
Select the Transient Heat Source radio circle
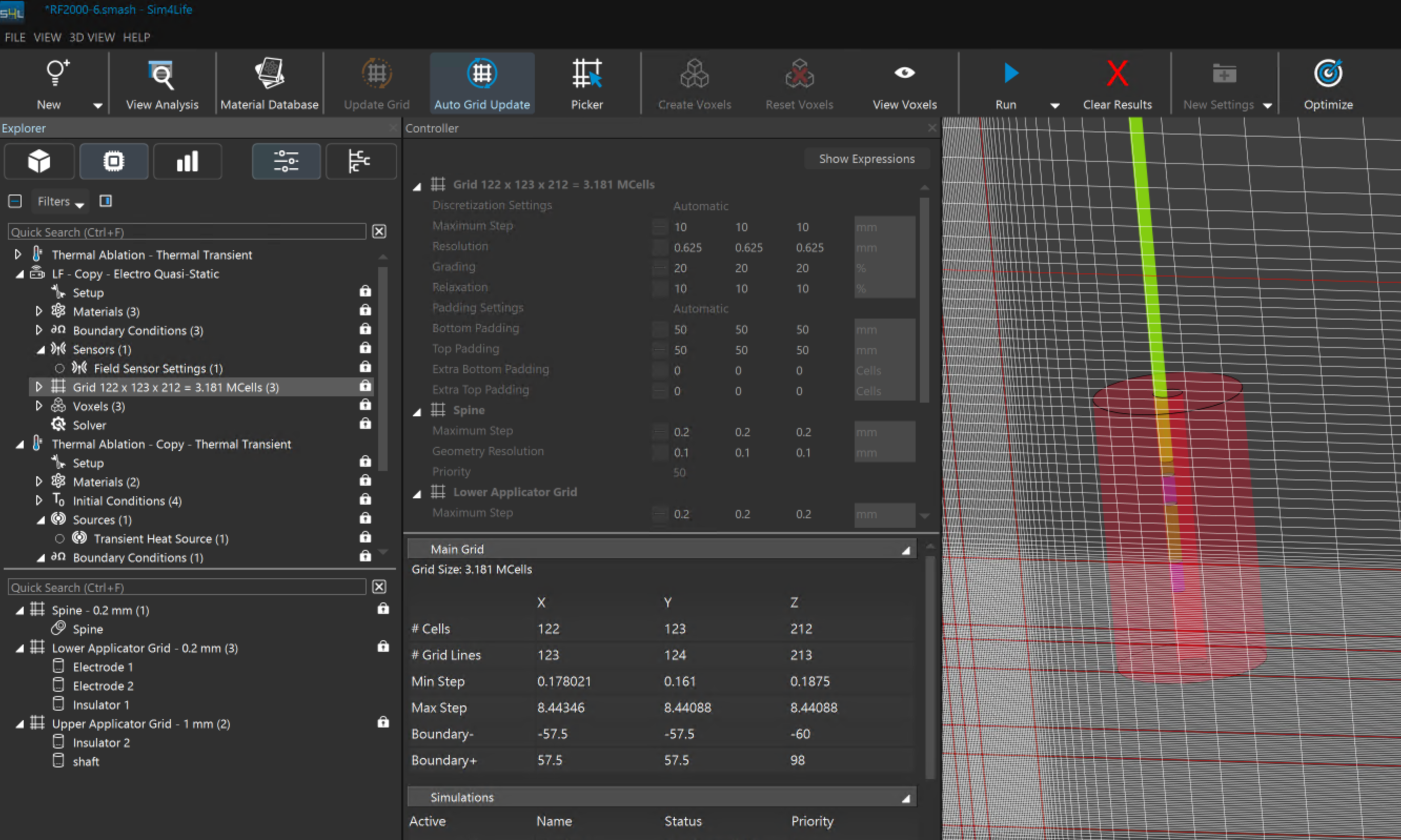point(59,539)
